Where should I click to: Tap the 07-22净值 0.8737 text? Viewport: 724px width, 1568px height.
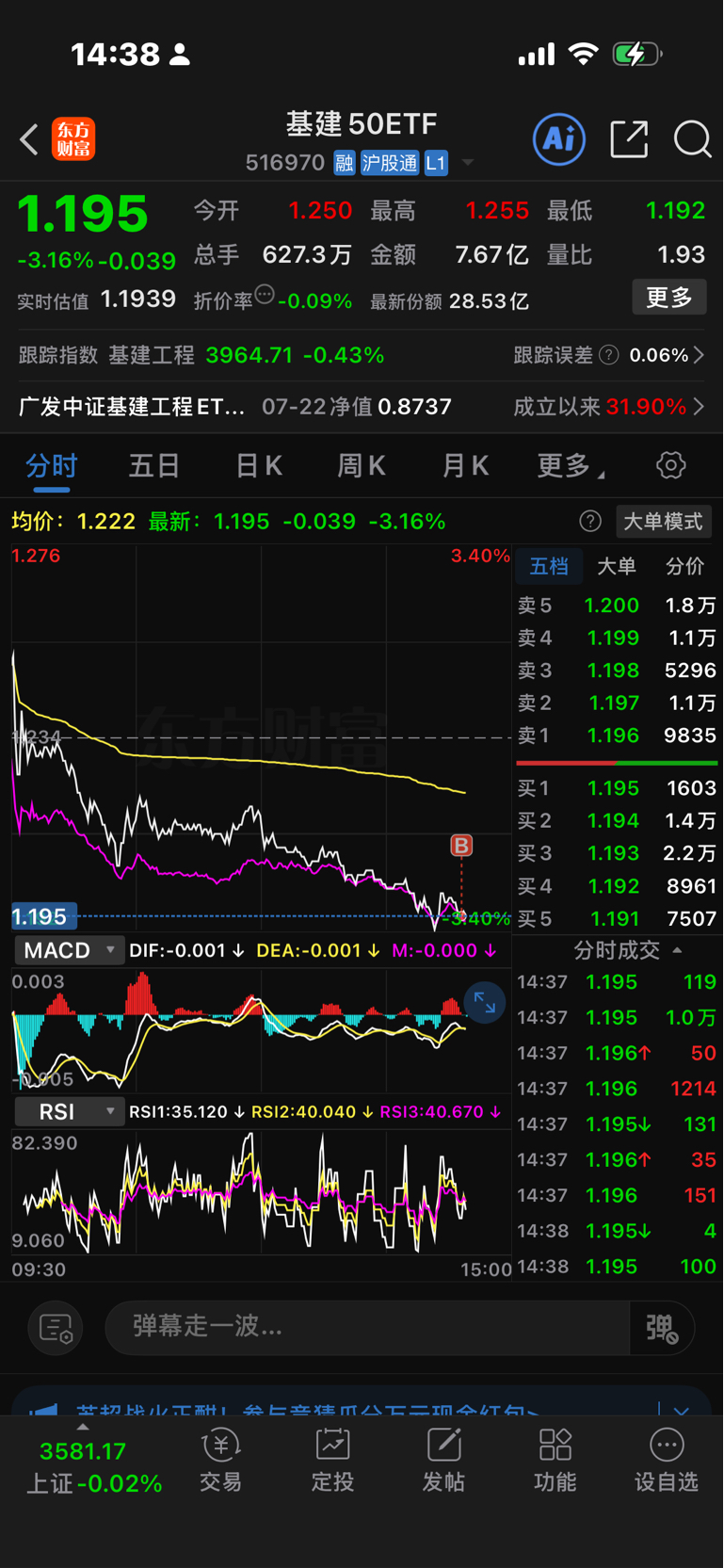357,407
